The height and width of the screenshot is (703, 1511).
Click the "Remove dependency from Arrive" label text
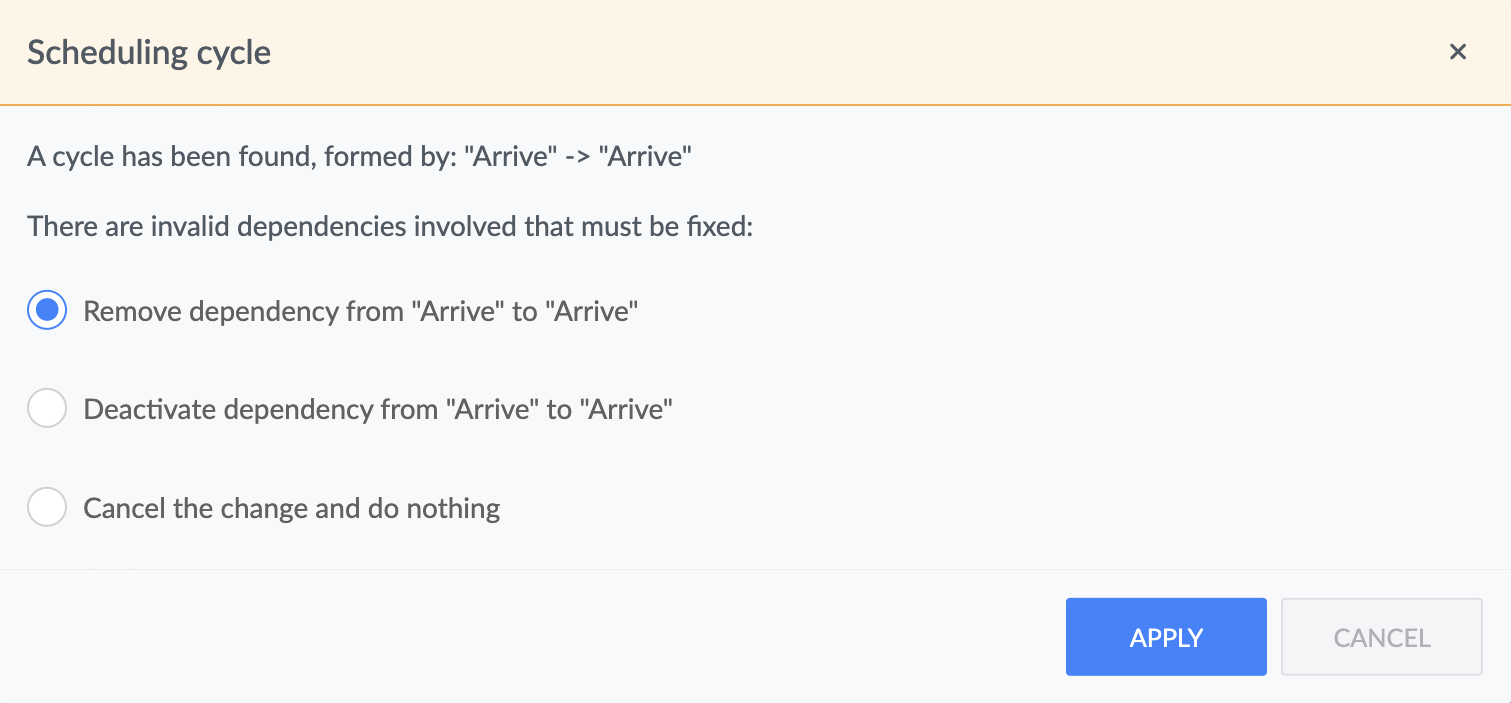coord(361,311)
